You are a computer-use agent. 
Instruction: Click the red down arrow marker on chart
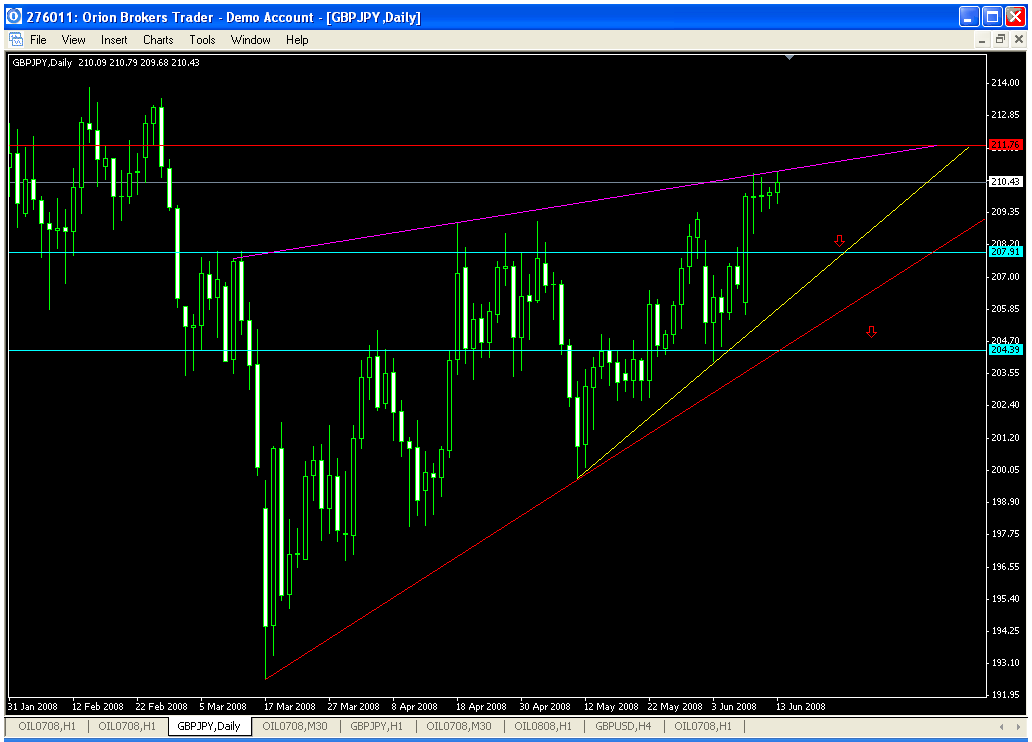point(871,332)
